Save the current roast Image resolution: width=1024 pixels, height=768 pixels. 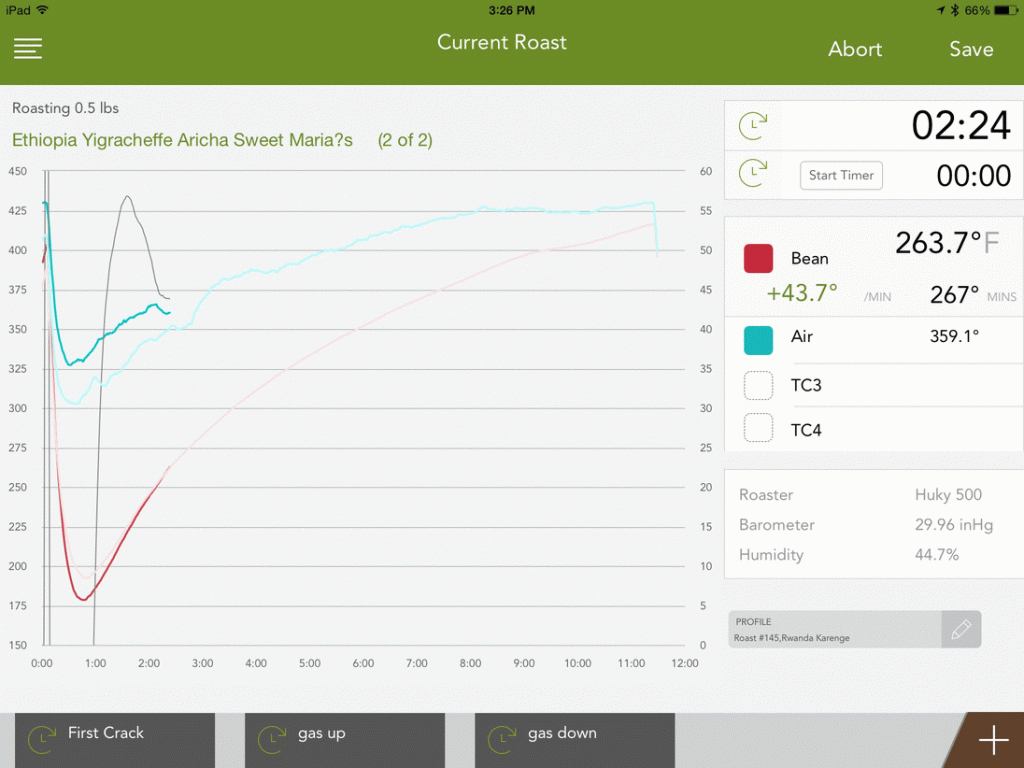point(971,49)
